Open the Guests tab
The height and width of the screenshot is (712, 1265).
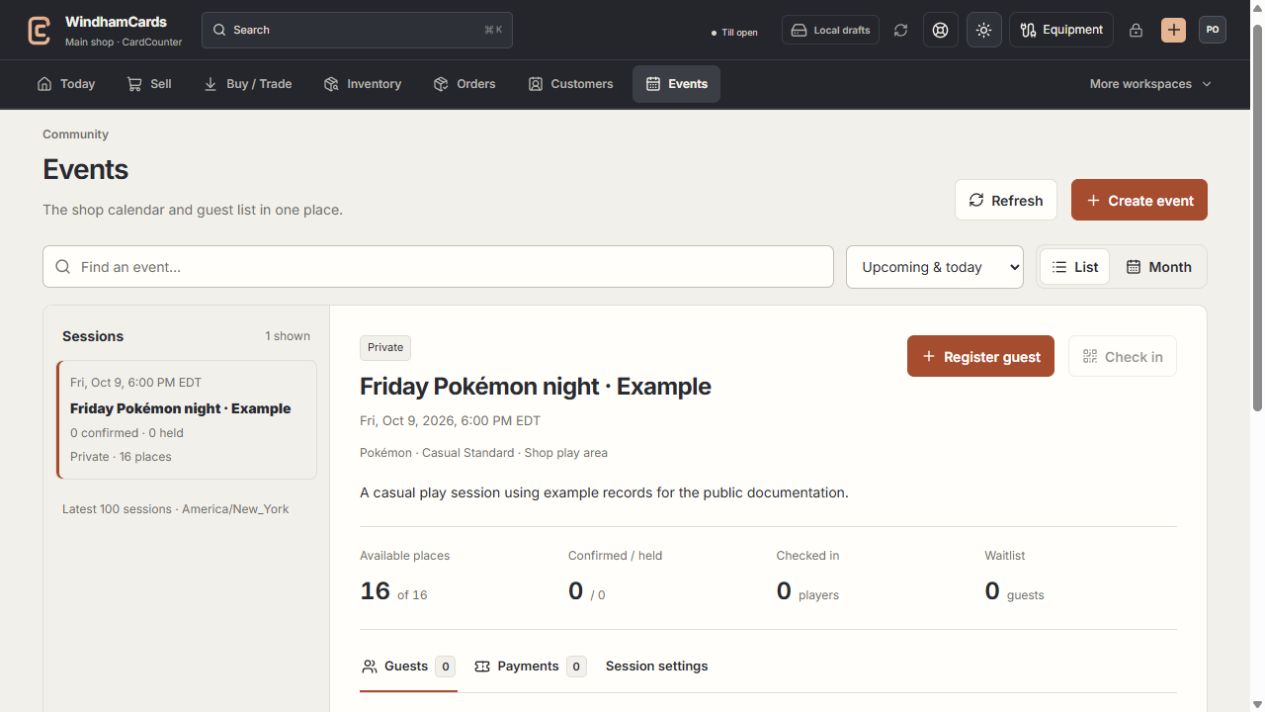coord(408,666)
